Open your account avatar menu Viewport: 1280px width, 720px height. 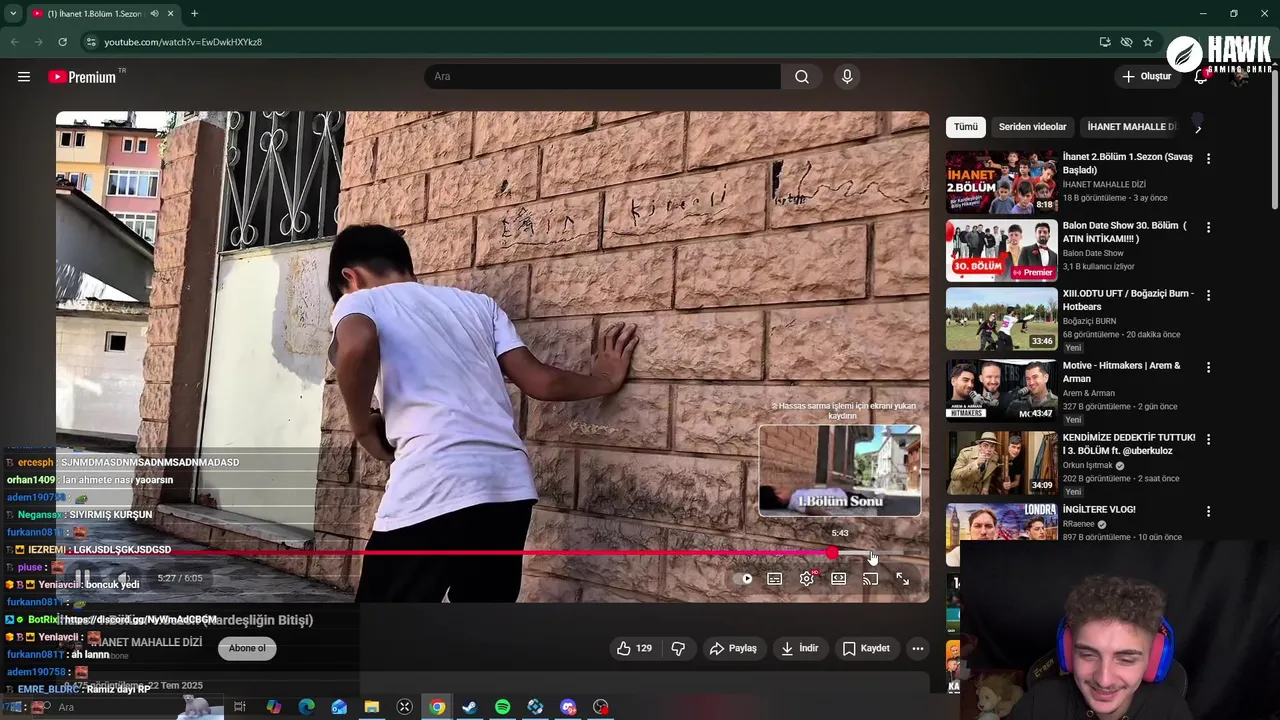click(x=1241, y=77)
